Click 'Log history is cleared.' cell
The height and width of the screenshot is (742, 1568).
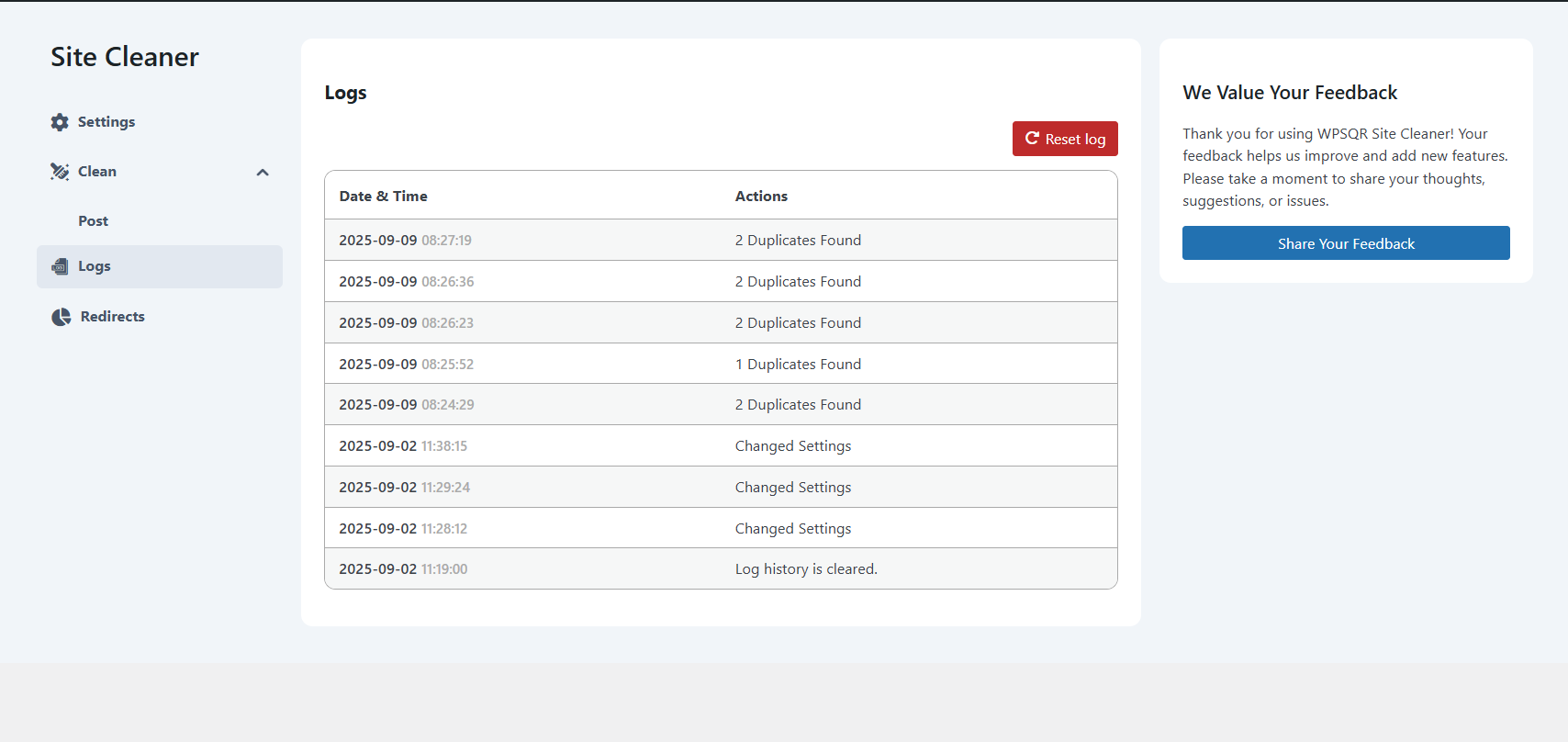[806, 569]
